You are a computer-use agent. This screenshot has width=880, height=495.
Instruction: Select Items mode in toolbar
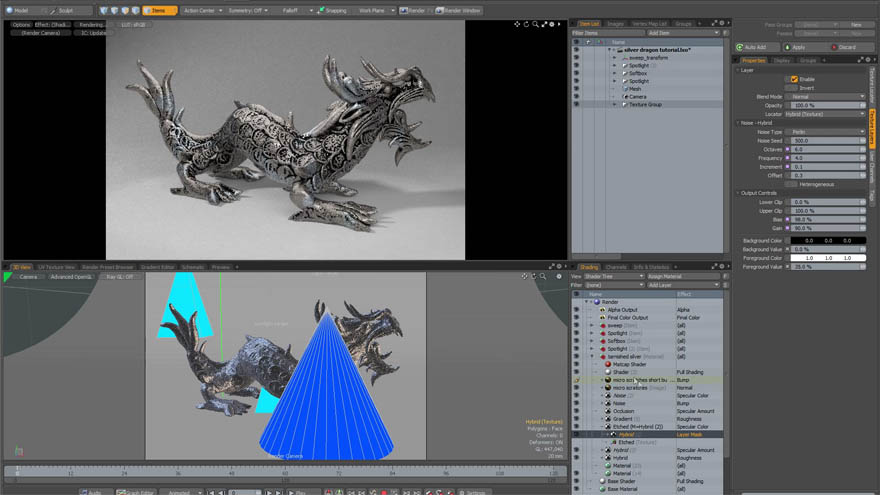click(159, 10)
